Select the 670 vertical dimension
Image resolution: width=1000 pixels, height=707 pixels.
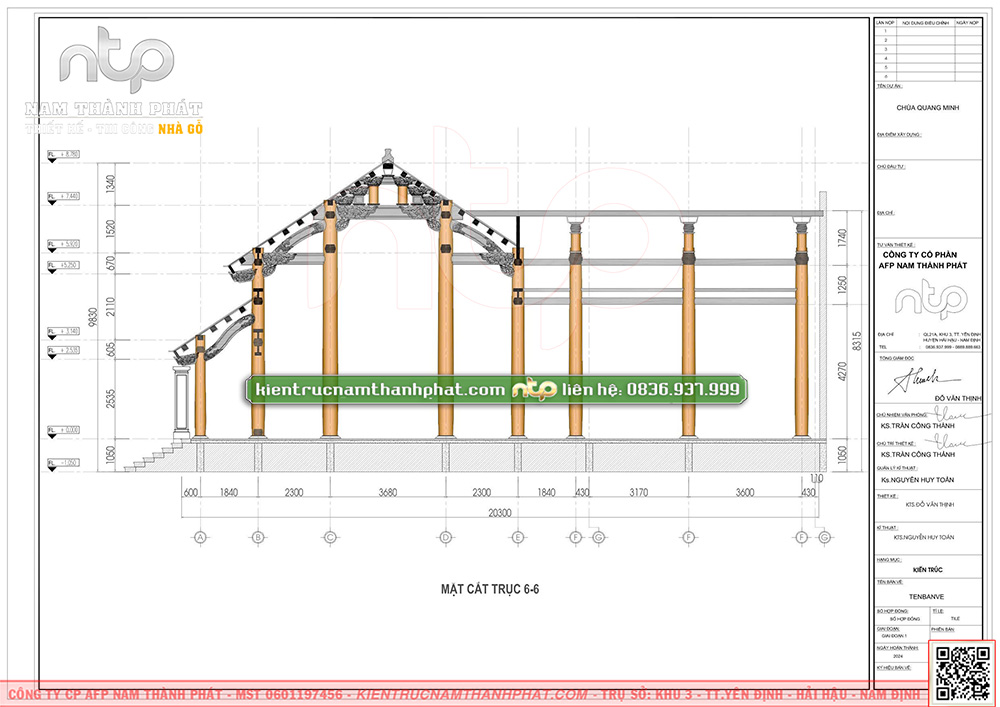(x=111, y=263)
